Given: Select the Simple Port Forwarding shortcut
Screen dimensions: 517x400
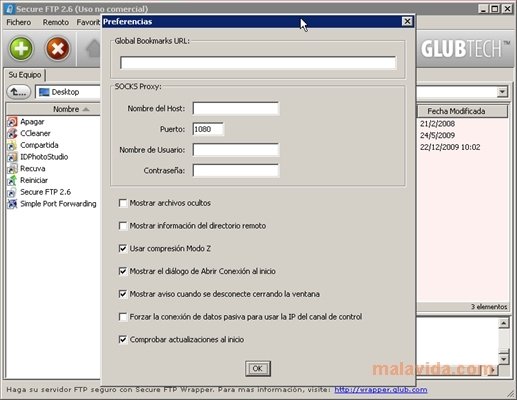Looking at the screenshot, I should [x=58, y=204].
